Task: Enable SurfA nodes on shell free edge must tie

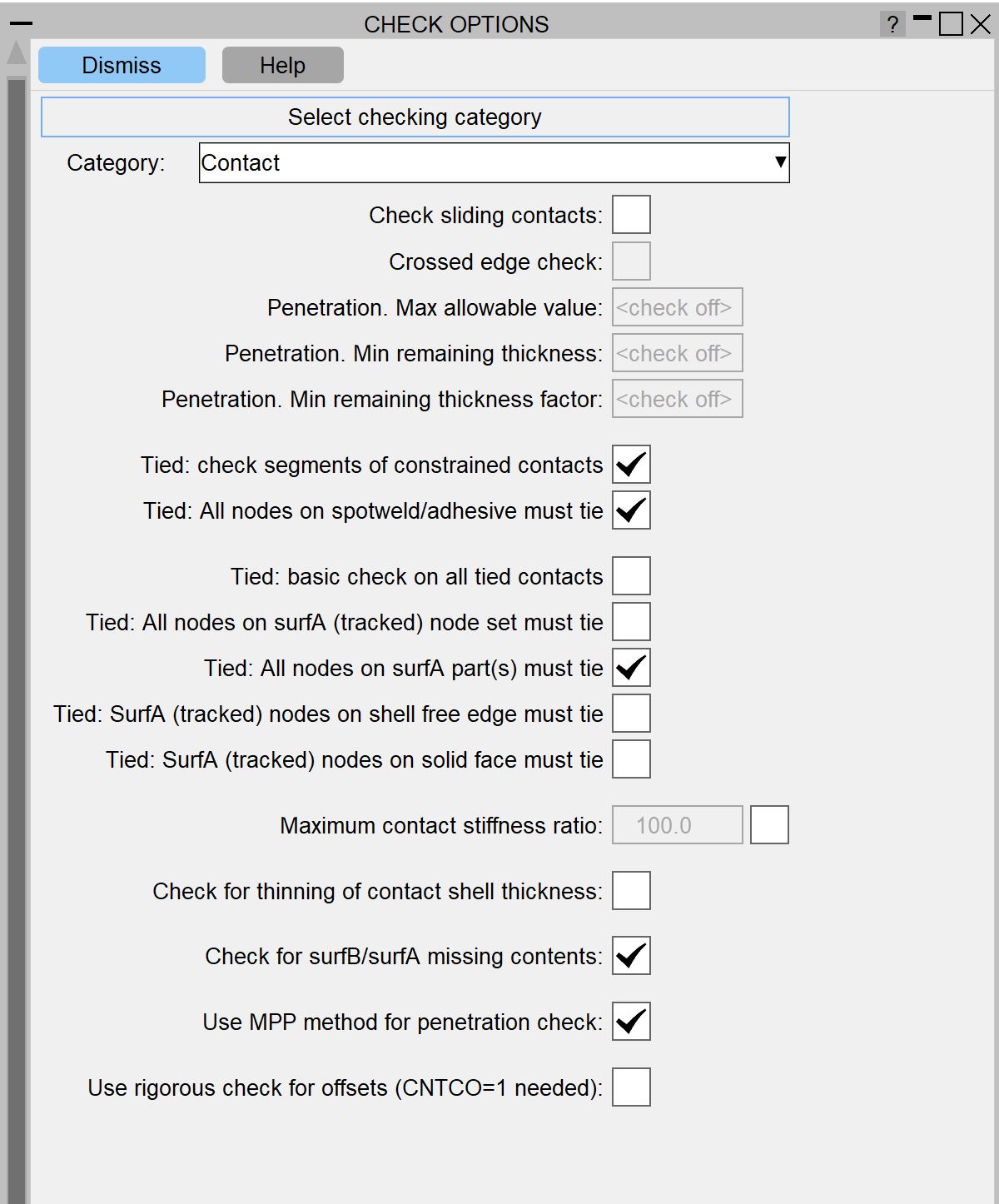Action: point(631,714)
